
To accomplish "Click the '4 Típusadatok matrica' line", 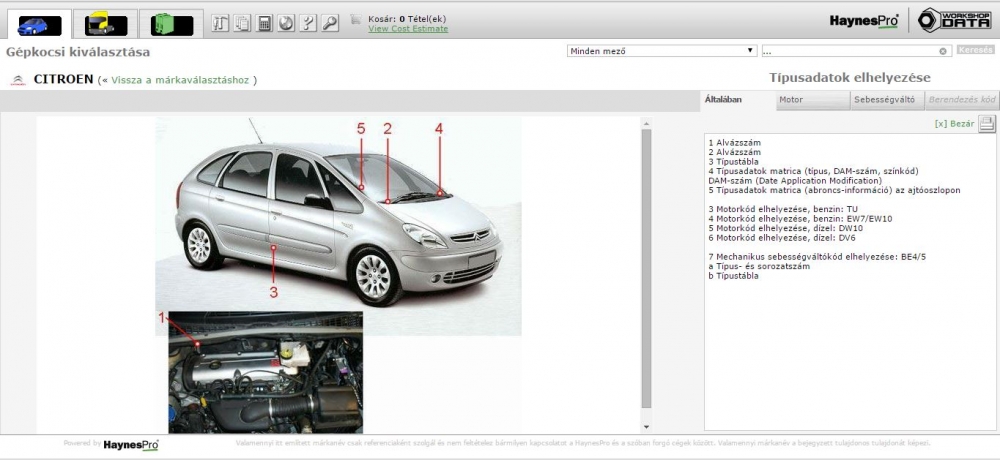I will pos(814,172).
